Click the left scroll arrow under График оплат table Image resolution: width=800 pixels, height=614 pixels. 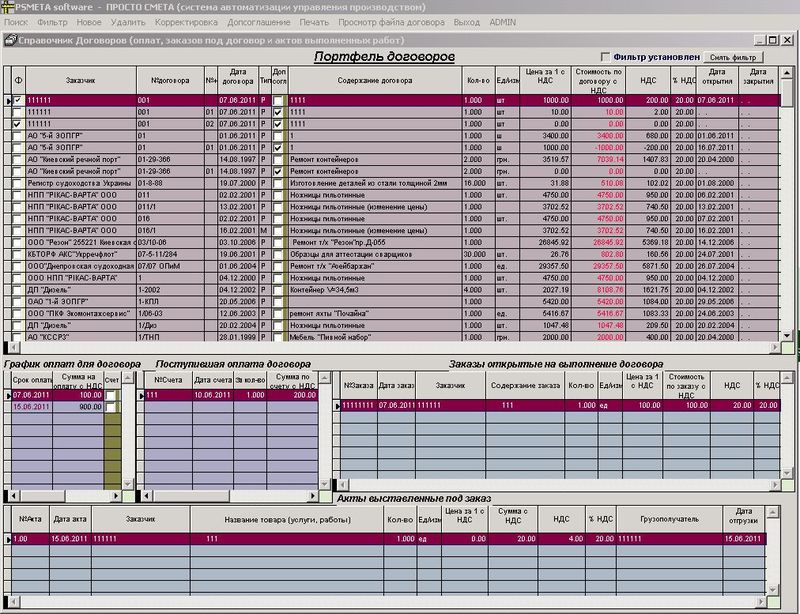click(x=14, y=495)
